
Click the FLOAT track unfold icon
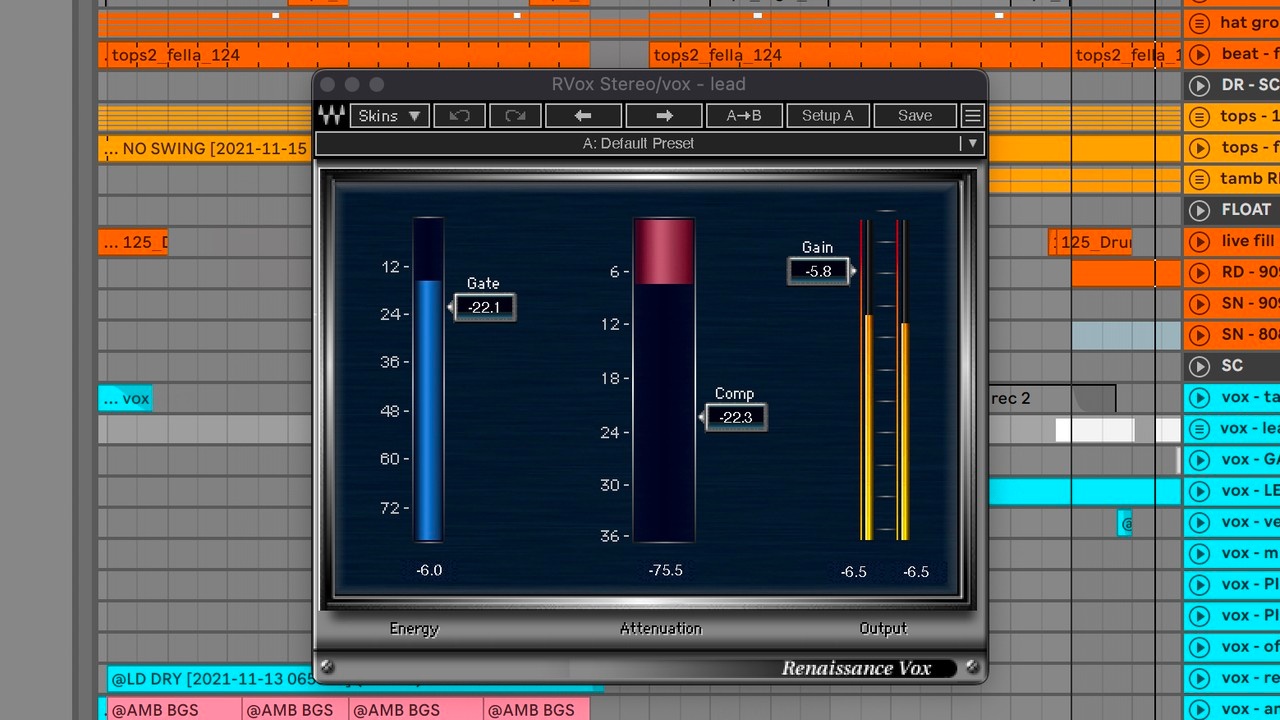pos(1199,210)
